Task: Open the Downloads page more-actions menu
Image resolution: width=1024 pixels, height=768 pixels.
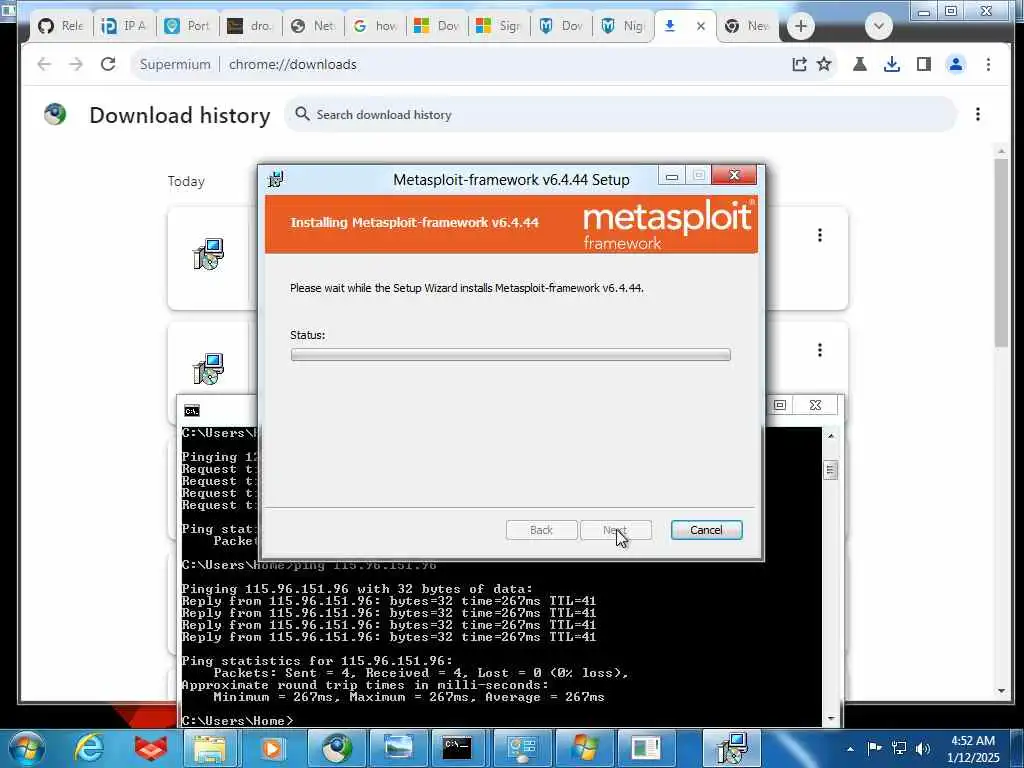Action: coord(978,114)
